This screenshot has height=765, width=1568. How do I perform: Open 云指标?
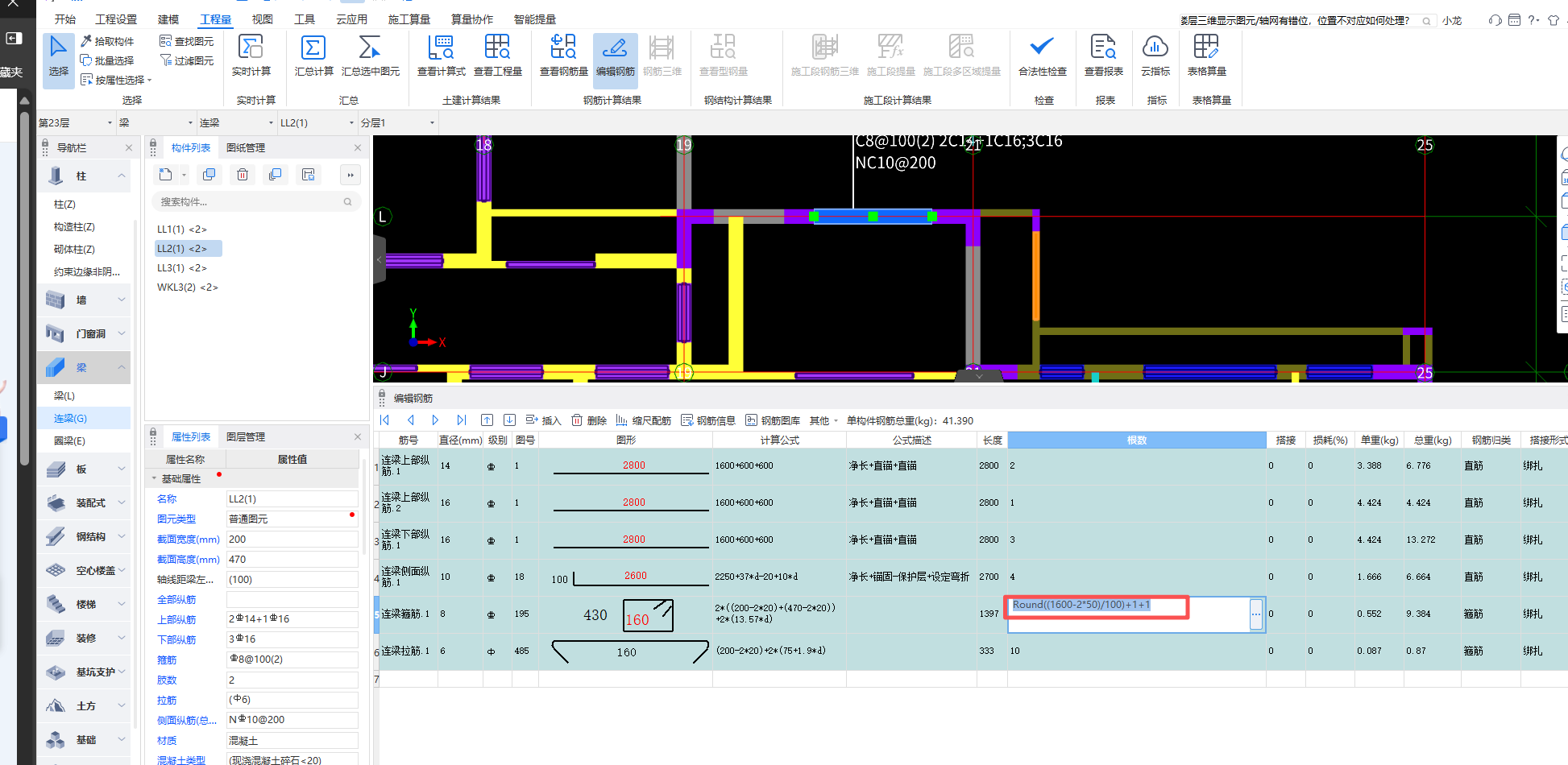pyautogui.click(x=1155, y=56)
